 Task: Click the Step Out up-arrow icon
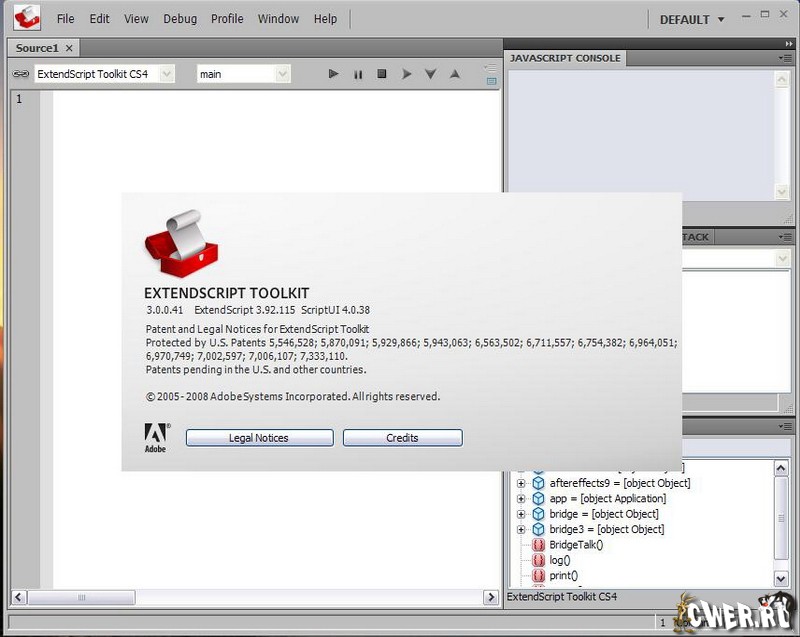(455, 74)
